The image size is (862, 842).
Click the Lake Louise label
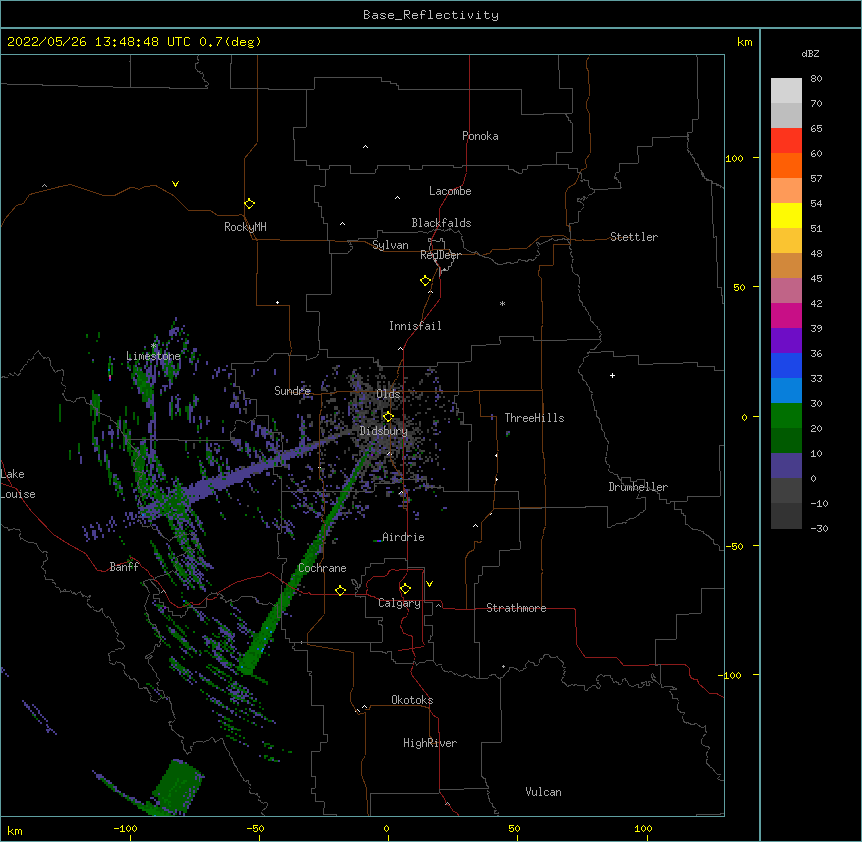(x=18, y=484)
